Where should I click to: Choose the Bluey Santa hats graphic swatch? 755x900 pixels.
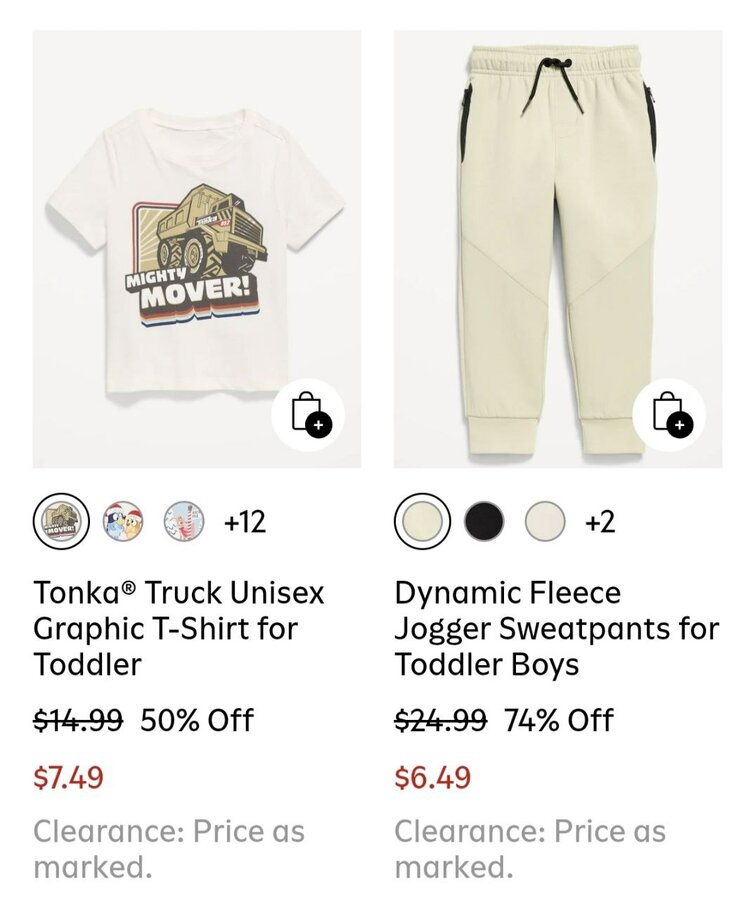tap(123, 521)
